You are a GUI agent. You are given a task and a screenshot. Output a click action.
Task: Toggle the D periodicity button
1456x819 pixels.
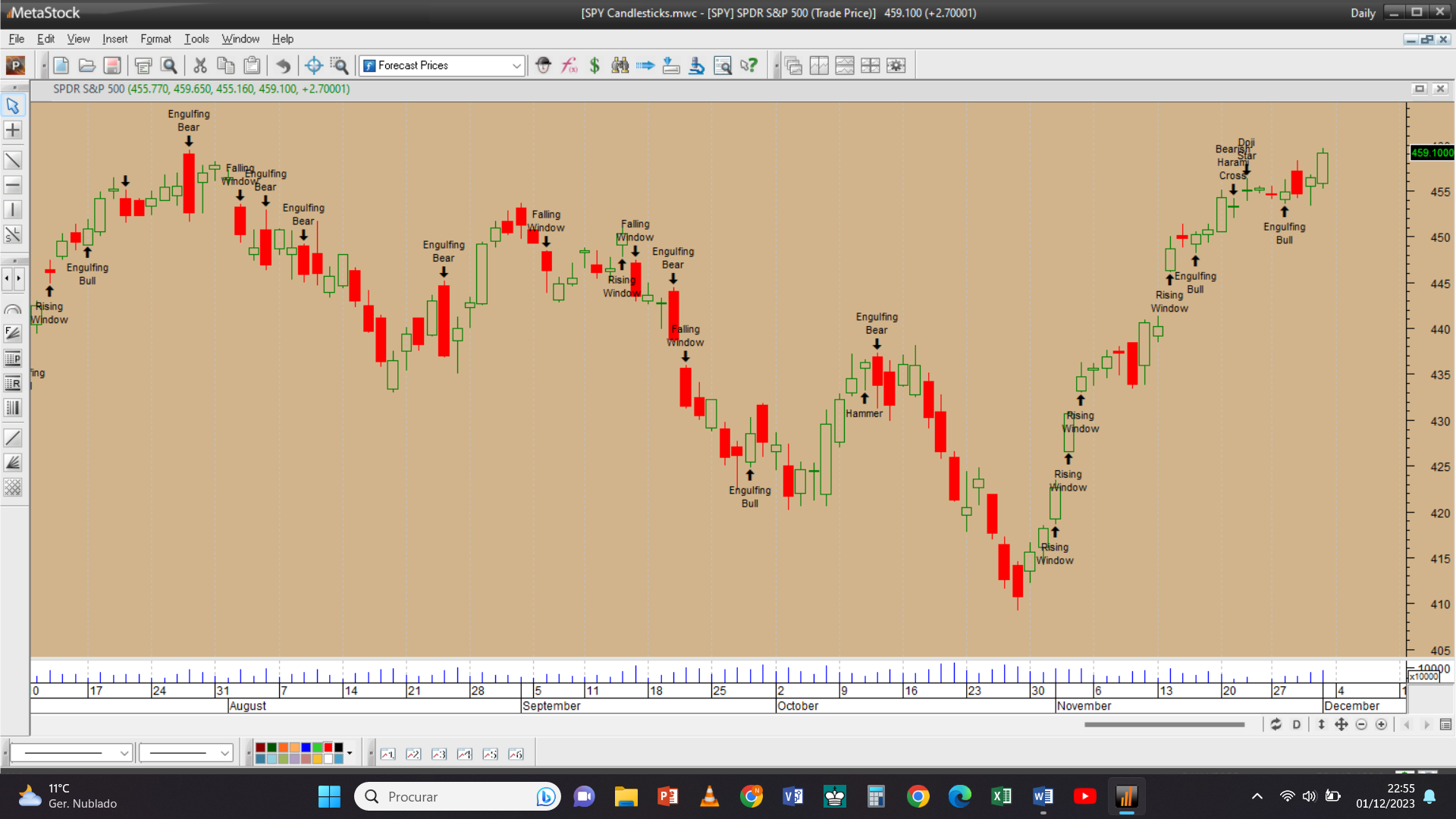pos(1297,725)
